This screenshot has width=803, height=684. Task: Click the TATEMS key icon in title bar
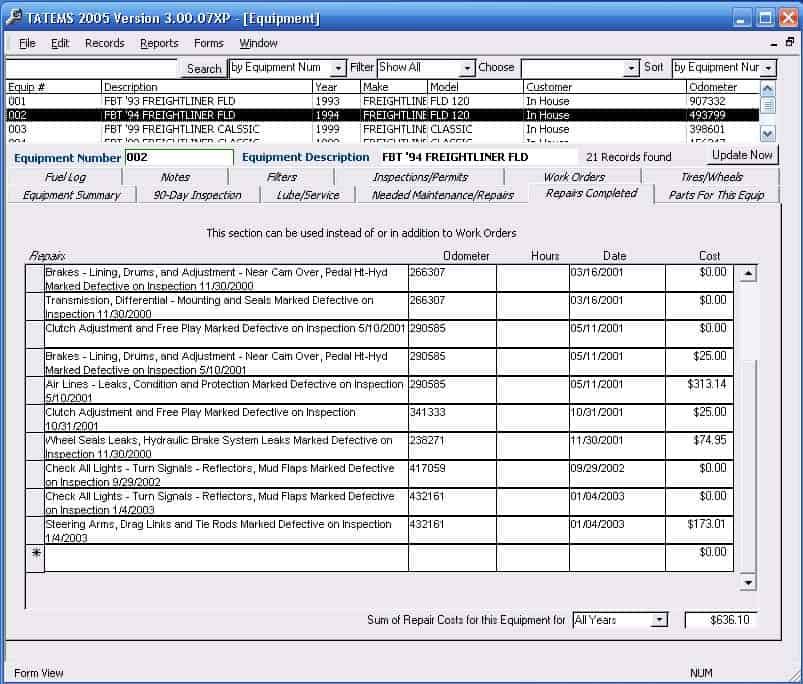(14, 17)
